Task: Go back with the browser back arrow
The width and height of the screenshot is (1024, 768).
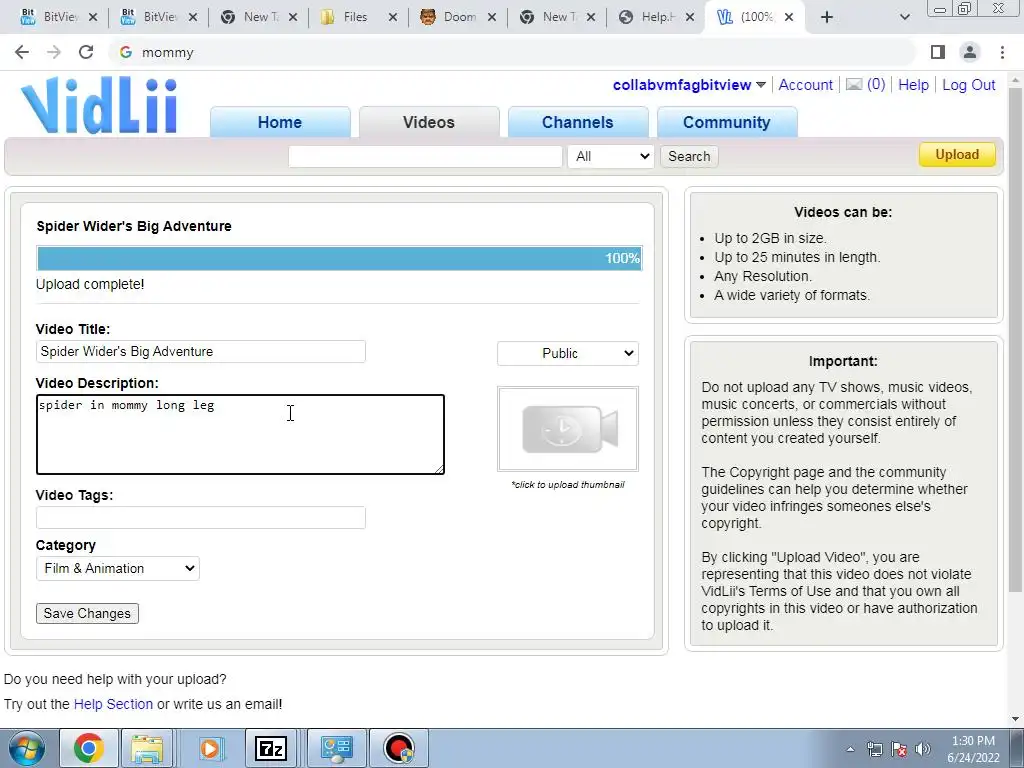Action: (22, 52)
